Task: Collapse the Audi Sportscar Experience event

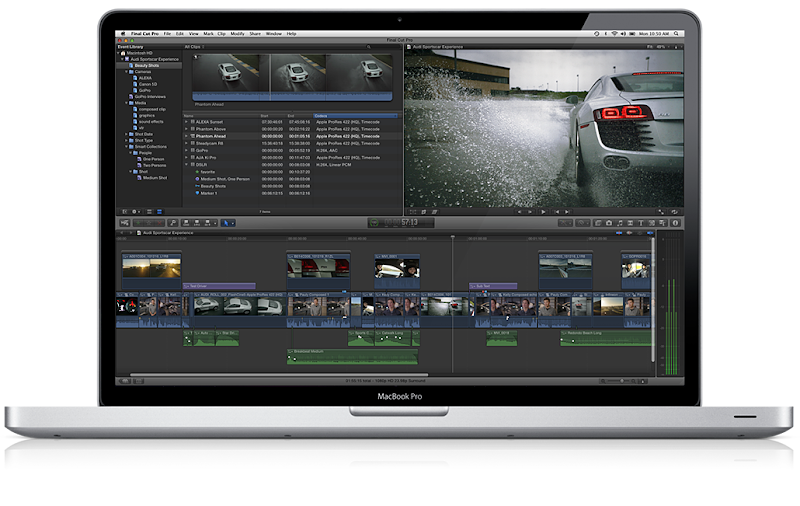Action: click(x=122, y=59)
